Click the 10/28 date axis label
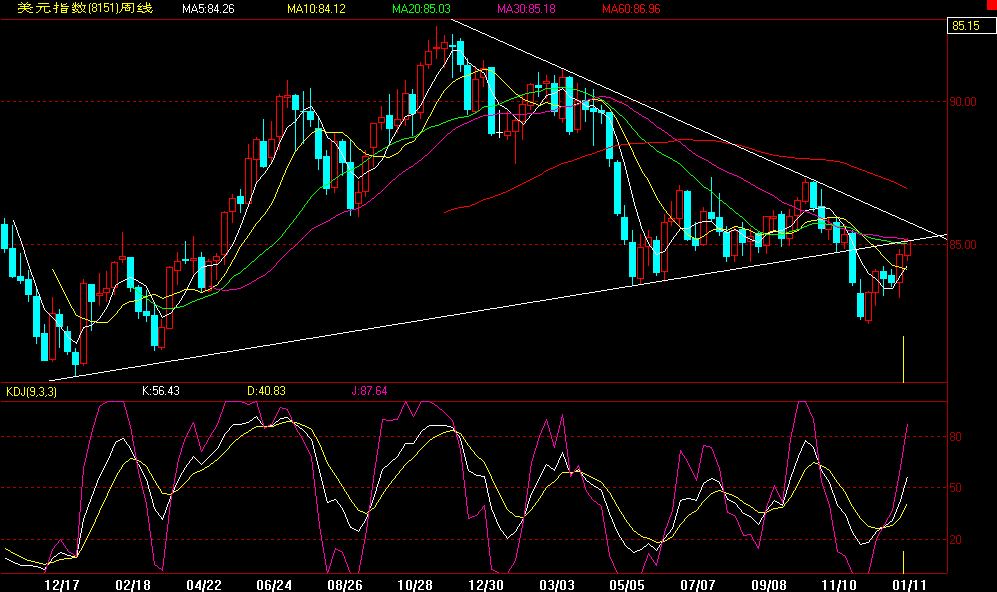 (415, 585)
